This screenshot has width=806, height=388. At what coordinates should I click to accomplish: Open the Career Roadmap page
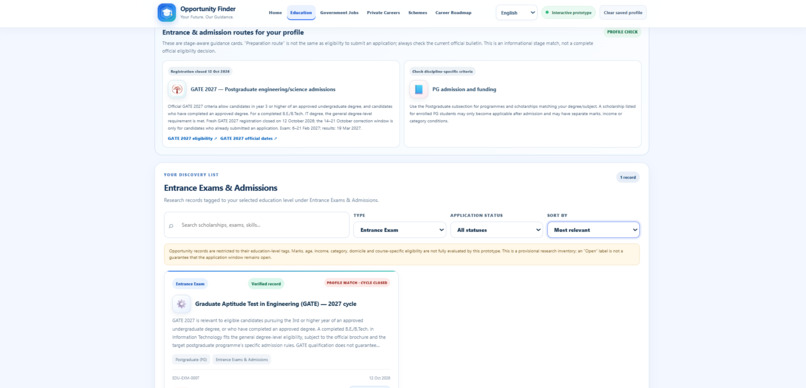453,12
